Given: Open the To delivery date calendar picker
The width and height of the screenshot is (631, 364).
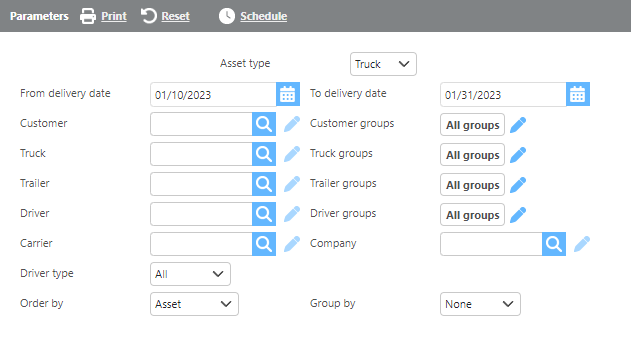Looking at the screenshot, I should (577, 95).
